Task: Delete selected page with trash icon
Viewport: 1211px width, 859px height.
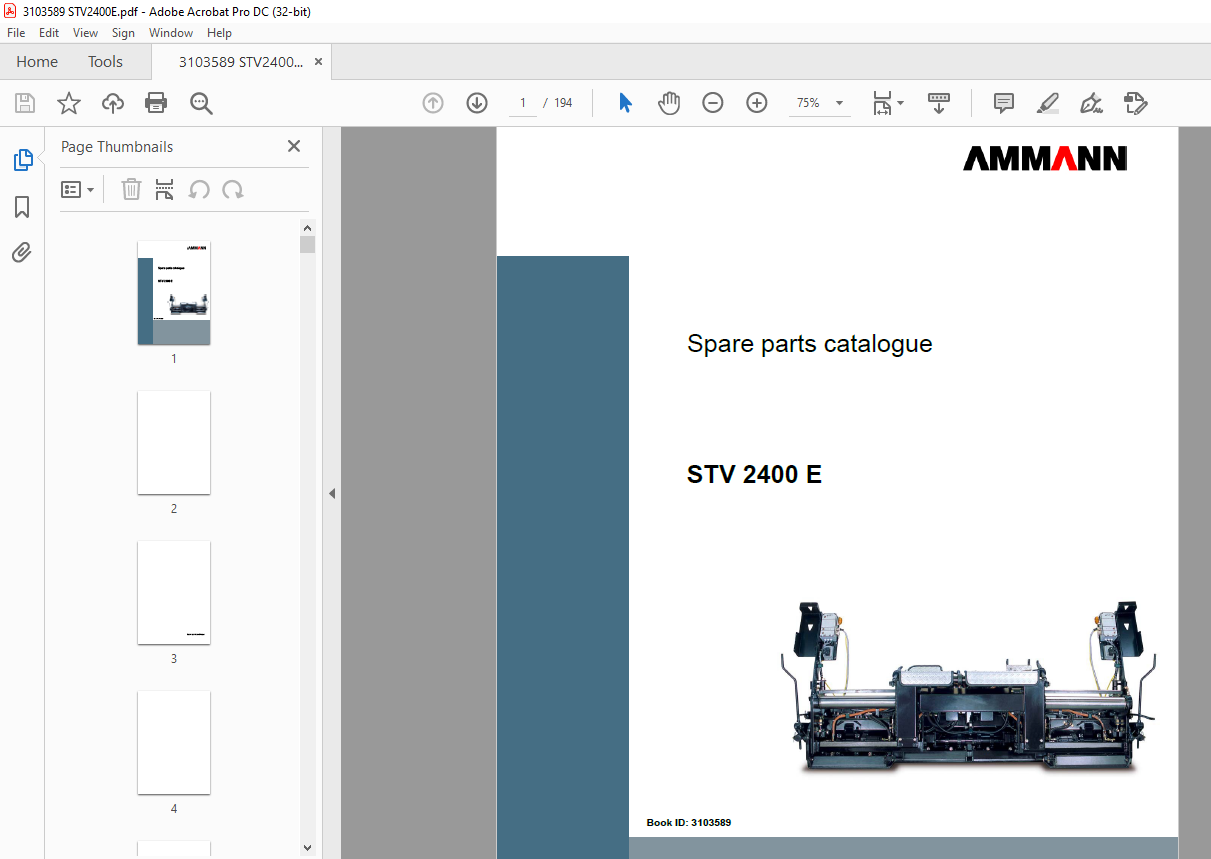Action: (x=131, y=189)
